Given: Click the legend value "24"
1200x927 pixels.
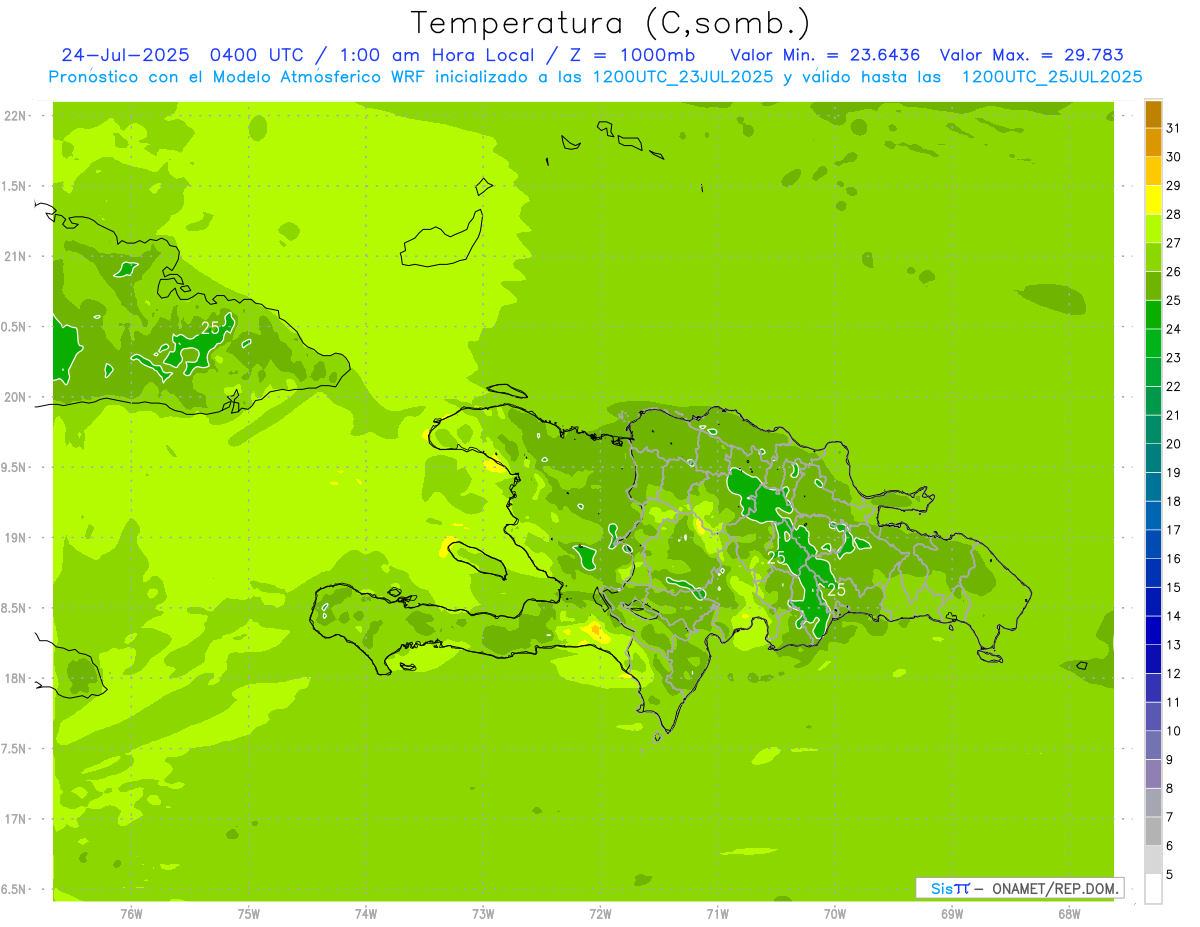Looking at the screenshot, I should tap(1174, 329).
